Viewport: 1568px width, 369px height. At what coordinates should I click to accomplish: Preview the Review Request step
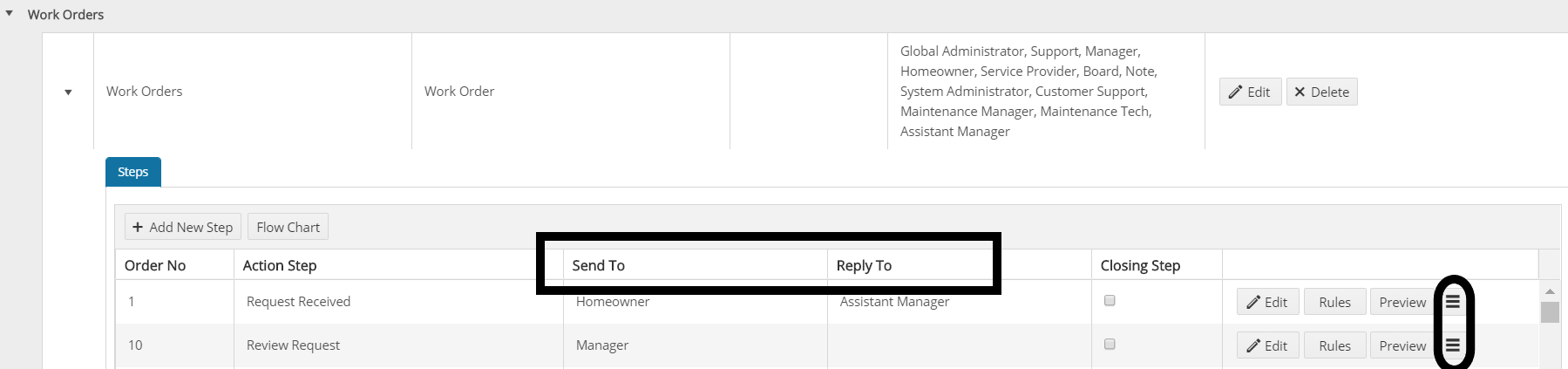point(1402,345)
